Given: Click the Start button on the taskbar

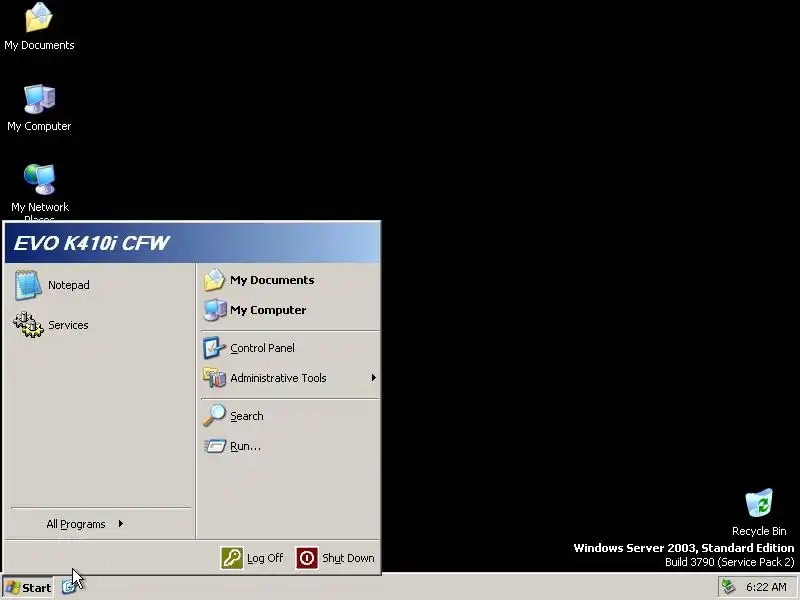Looking at the screenshot, I should [28, 587].
